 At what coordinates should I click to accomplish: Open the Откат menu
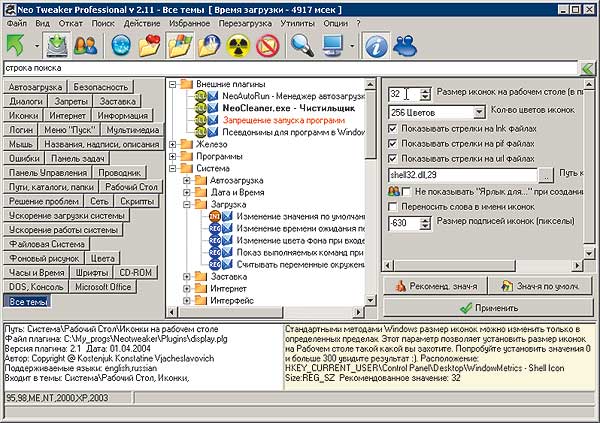pos(70,23)
